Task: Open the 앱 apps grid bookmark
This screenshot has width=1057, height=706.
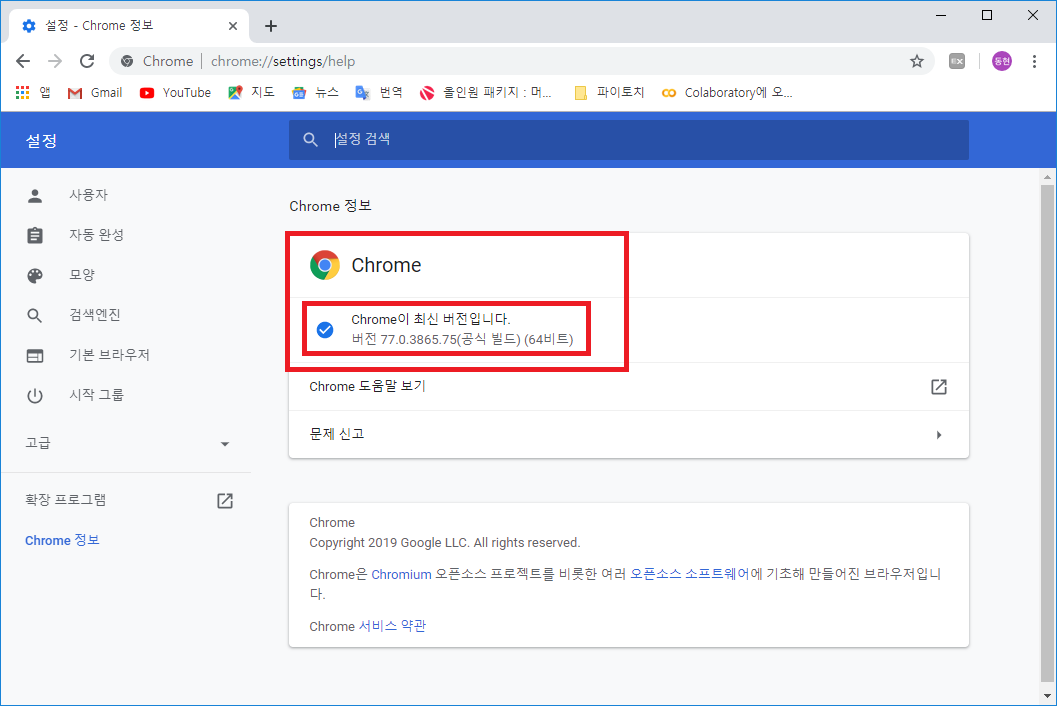Action: point(32,92)
